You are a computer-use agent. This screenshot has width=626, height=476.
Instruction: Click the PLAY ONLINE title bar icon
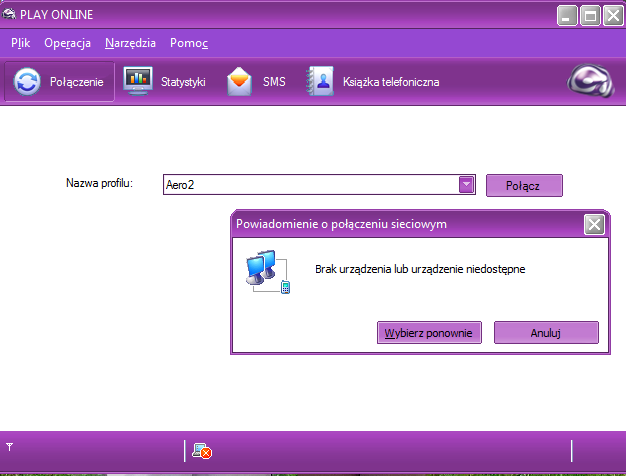[10, 14]
